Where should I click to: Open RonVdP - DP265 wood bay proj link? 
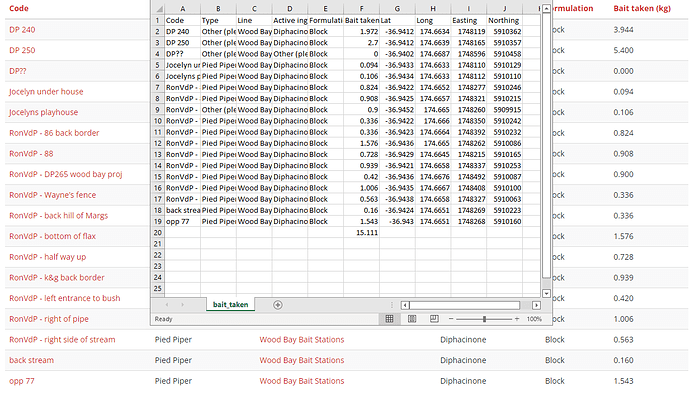point(66,174)
